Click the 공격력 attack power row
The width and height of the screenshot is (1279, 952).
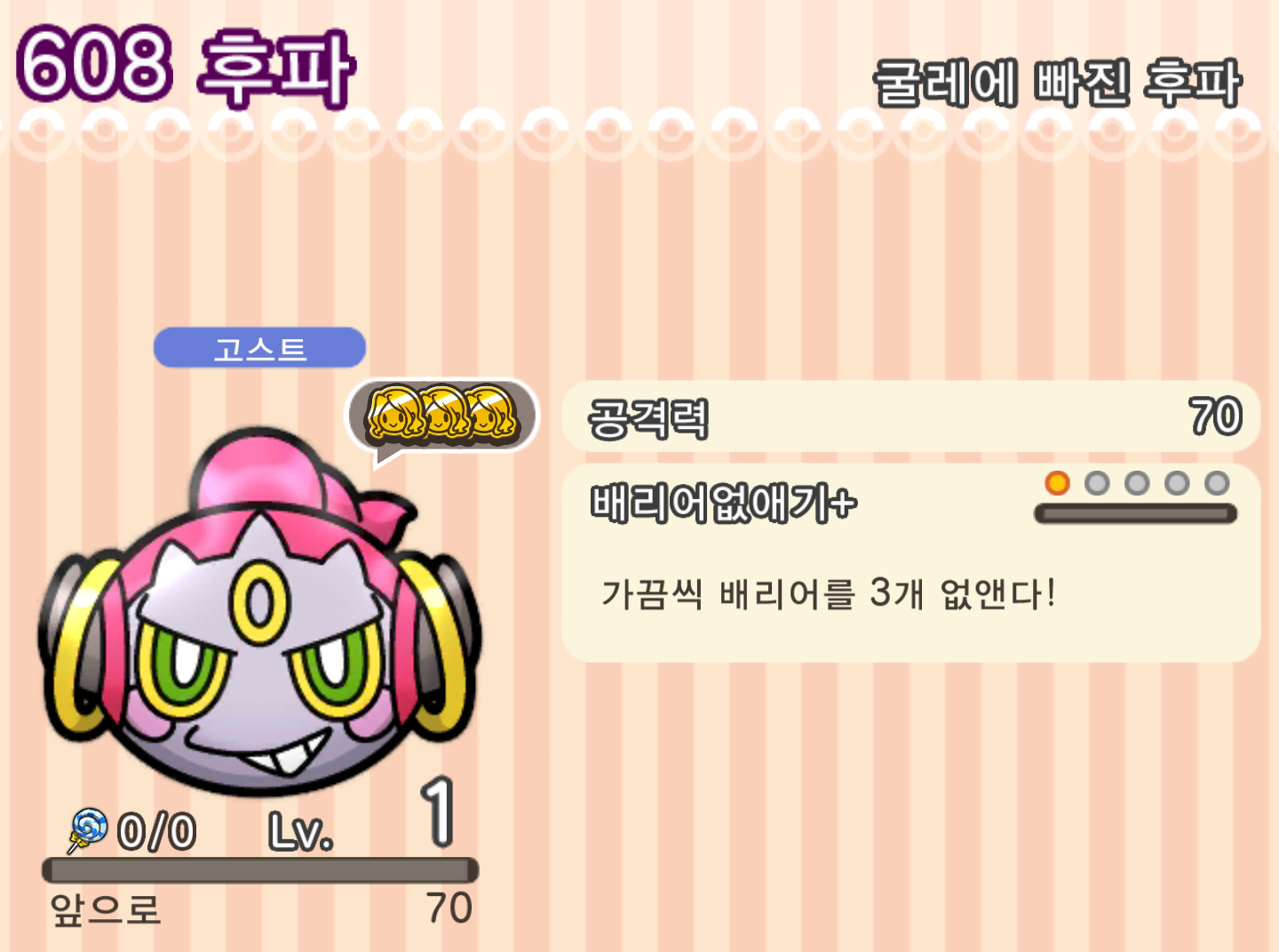[x=911, y=416]
